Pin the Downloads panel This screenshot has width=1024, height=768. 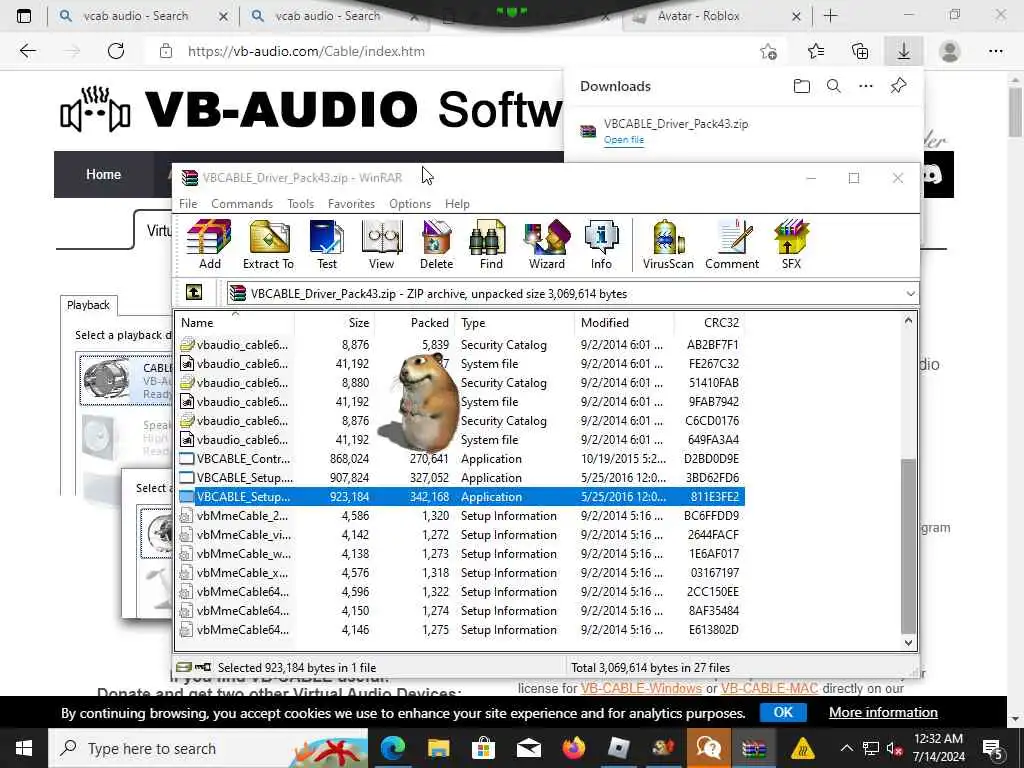899,86
